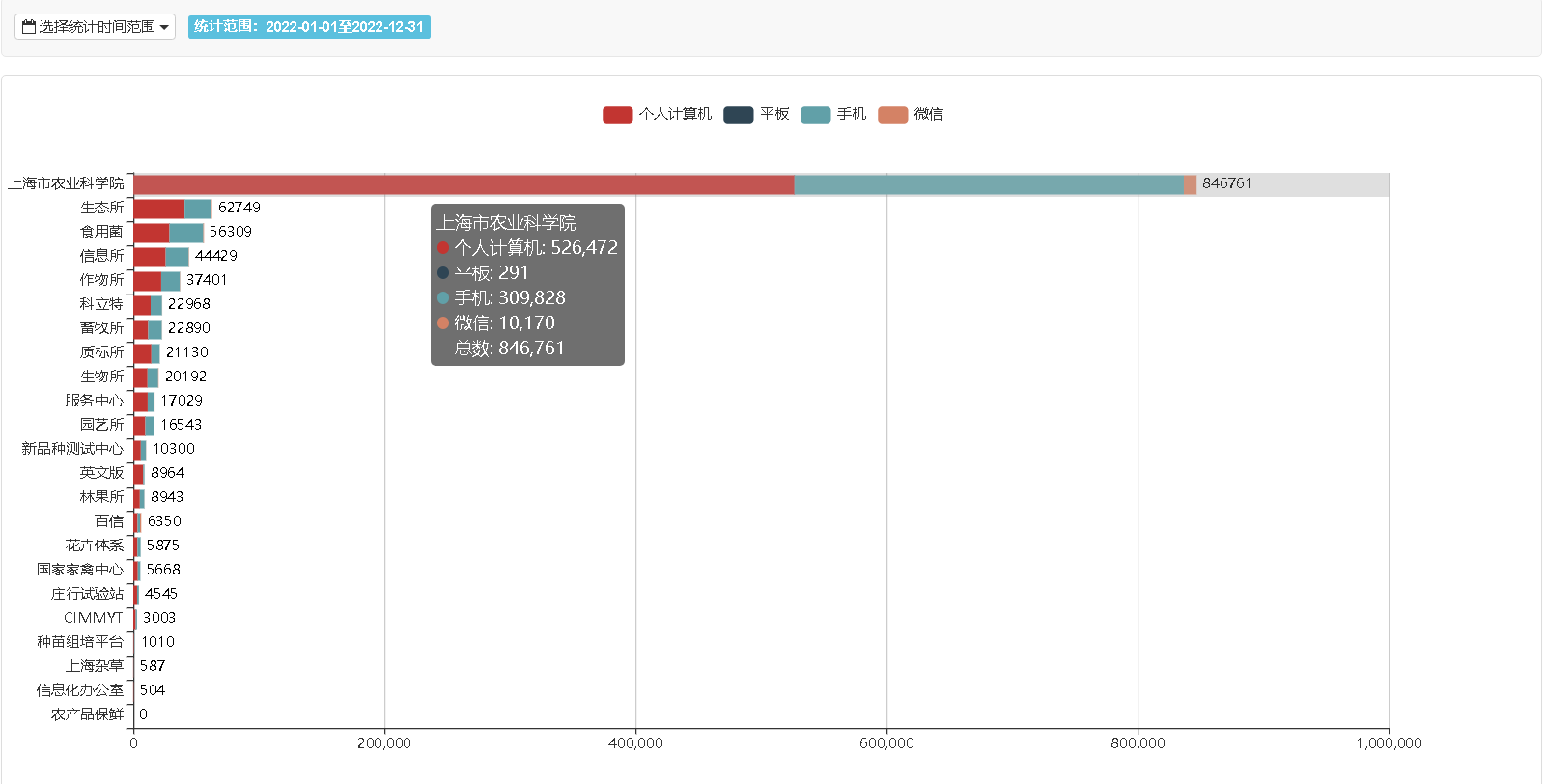Click the 统计范围 date range badge
1545x784 pixels.
click(309, 27)
